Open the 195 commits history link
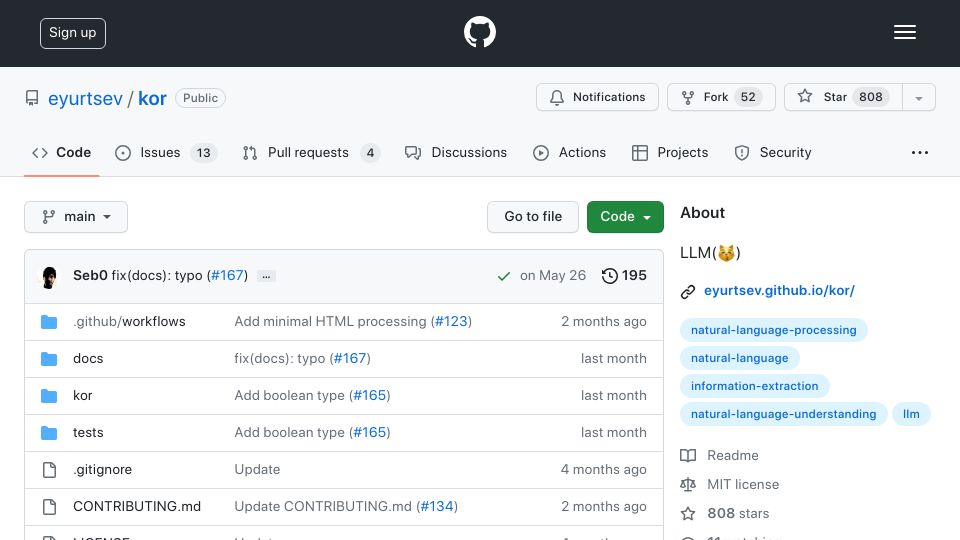This screenshot has height=540, width=960. (624, 276)
